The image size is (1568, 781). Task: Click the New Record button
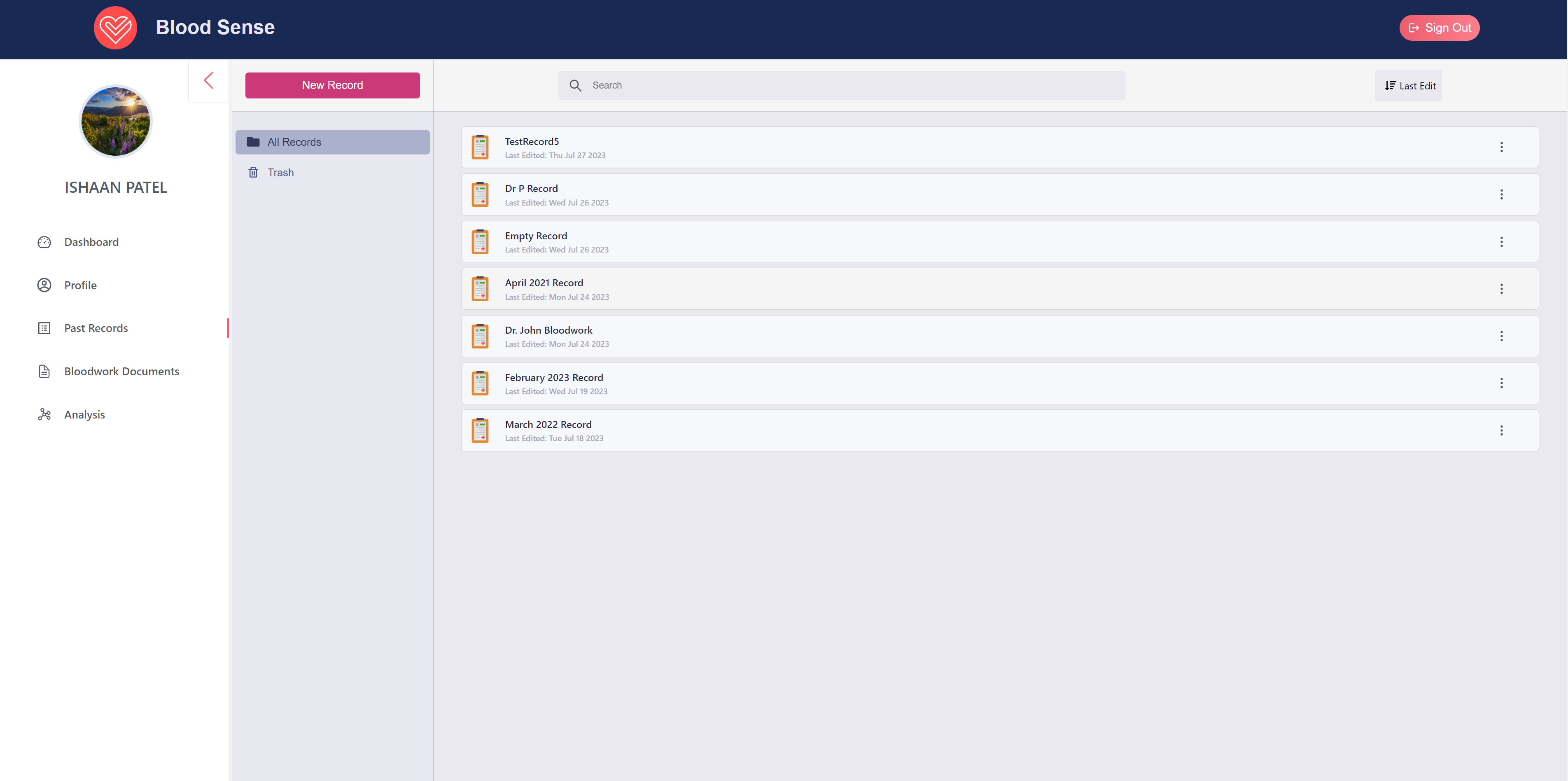click(332, 85)
